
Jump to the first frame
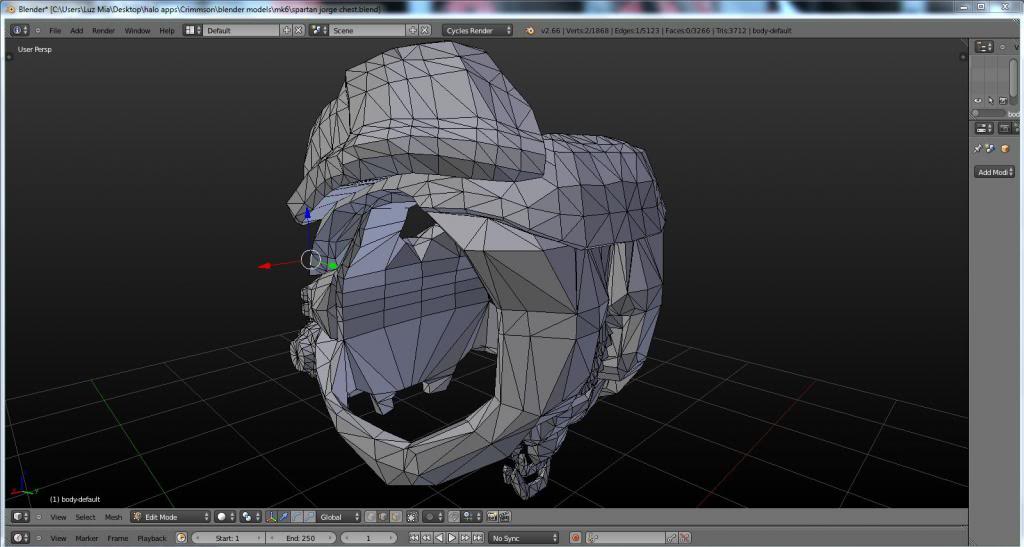click(x=414, y=539)
